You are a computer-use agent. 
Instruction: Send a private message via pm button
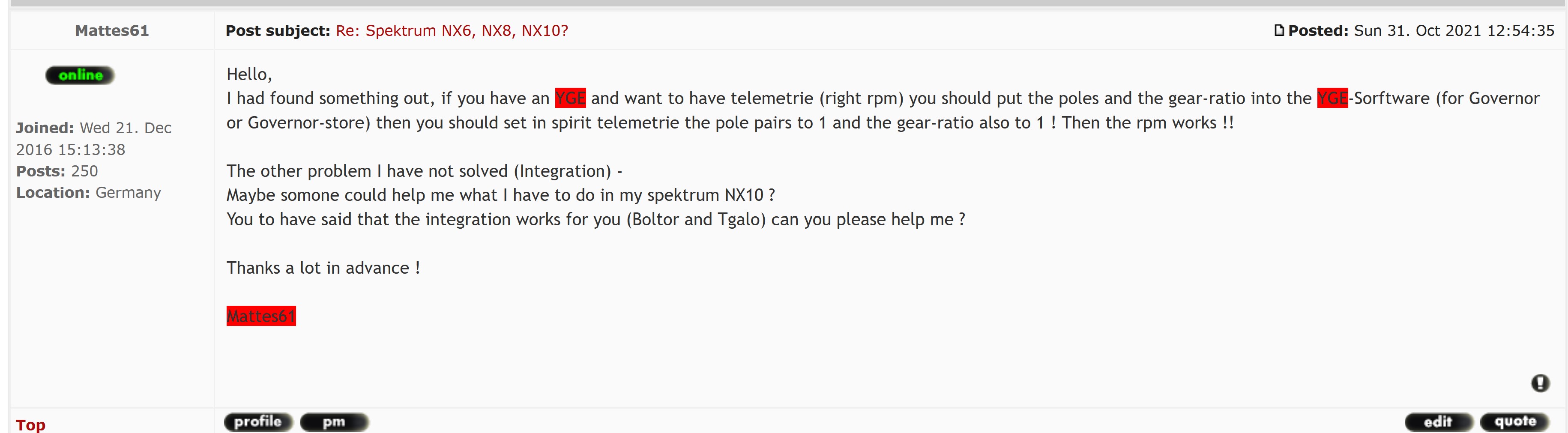coord(334,421)
